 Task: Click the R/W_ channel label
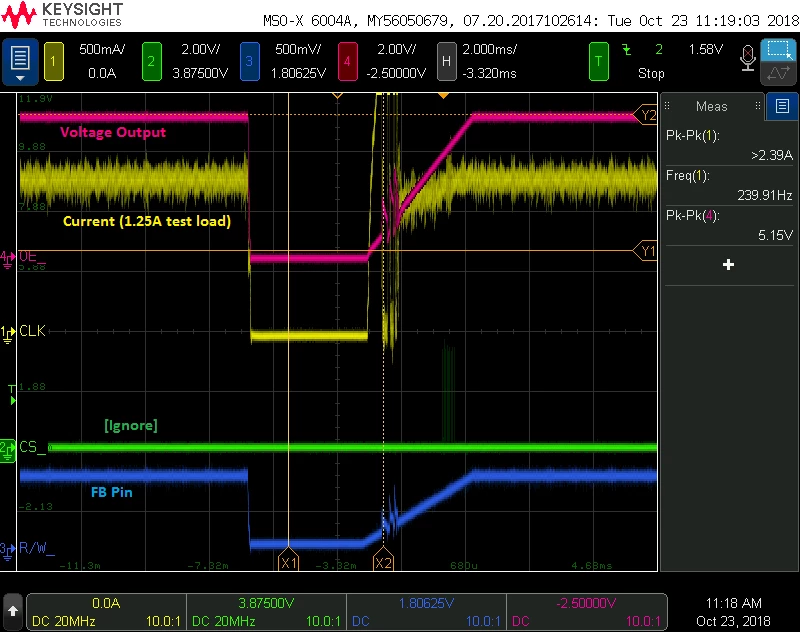[x=36, y=549]
